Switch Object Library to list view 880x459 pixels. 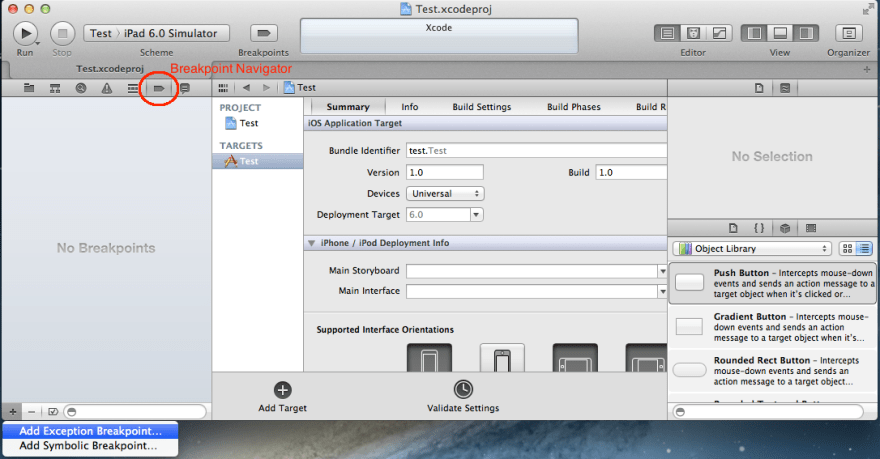pos(864,248)
